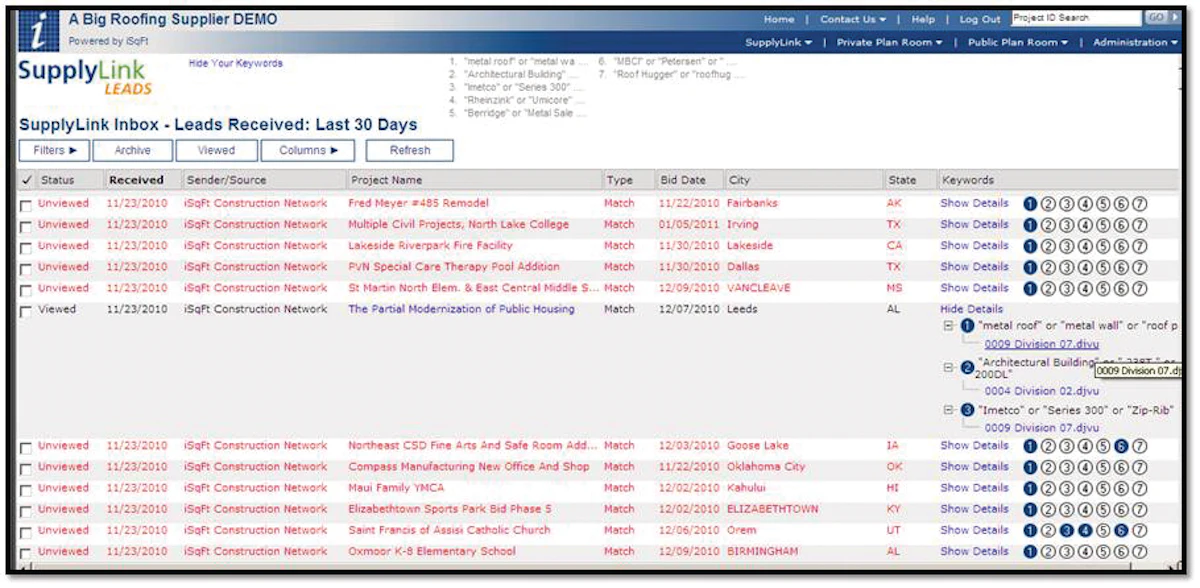Viewport: 1200px width, 588px height.
Task: Click the Hide Your Keywords link
Action: click(x=236, y=63)
